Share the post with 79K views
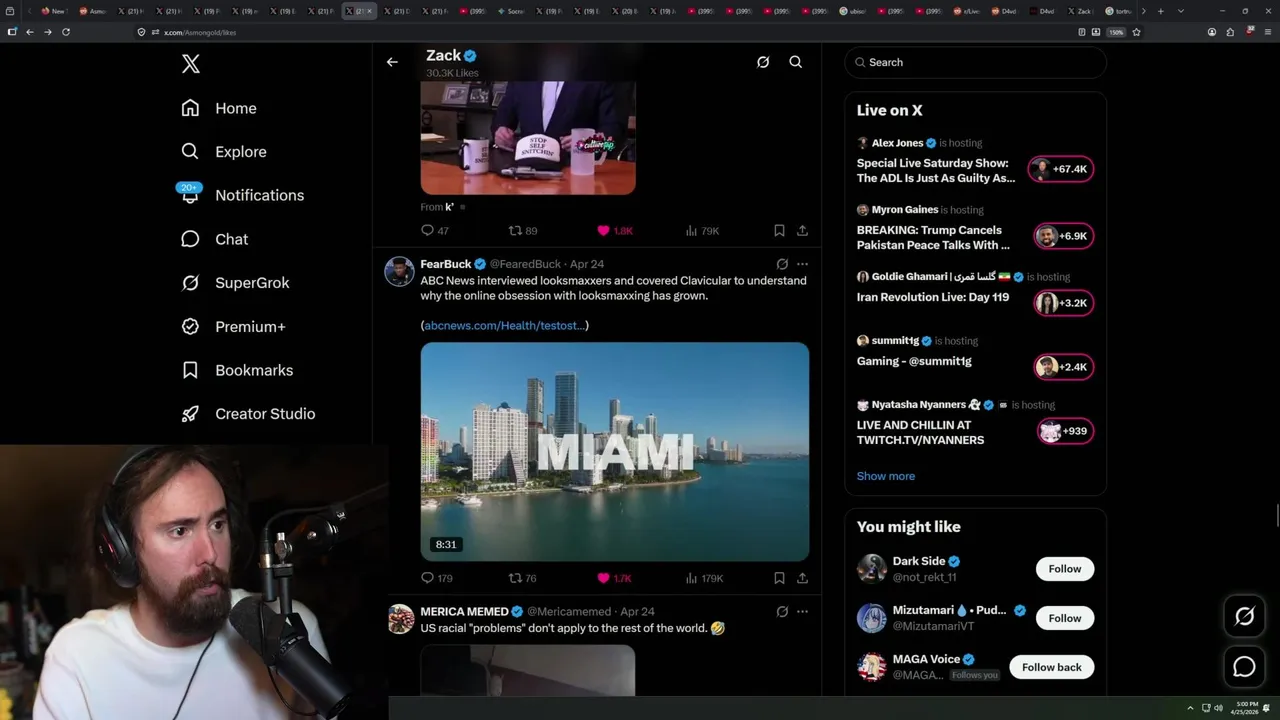The width and height of the screenshot is (1280, 720). tap(802, 231)
